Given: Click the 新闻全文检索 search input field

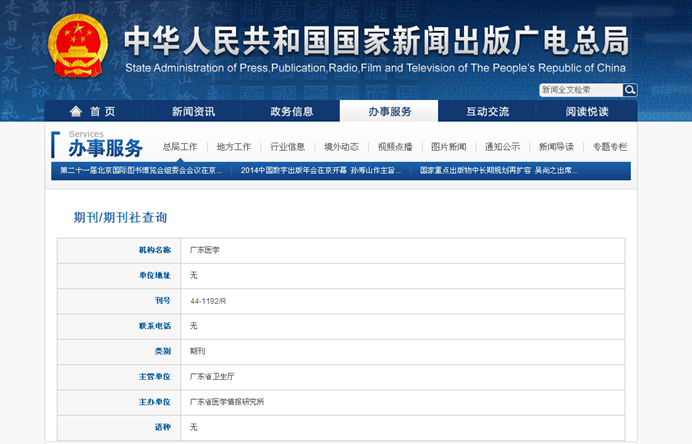Looking at the screenshot, I should click(x=580, y=90).
